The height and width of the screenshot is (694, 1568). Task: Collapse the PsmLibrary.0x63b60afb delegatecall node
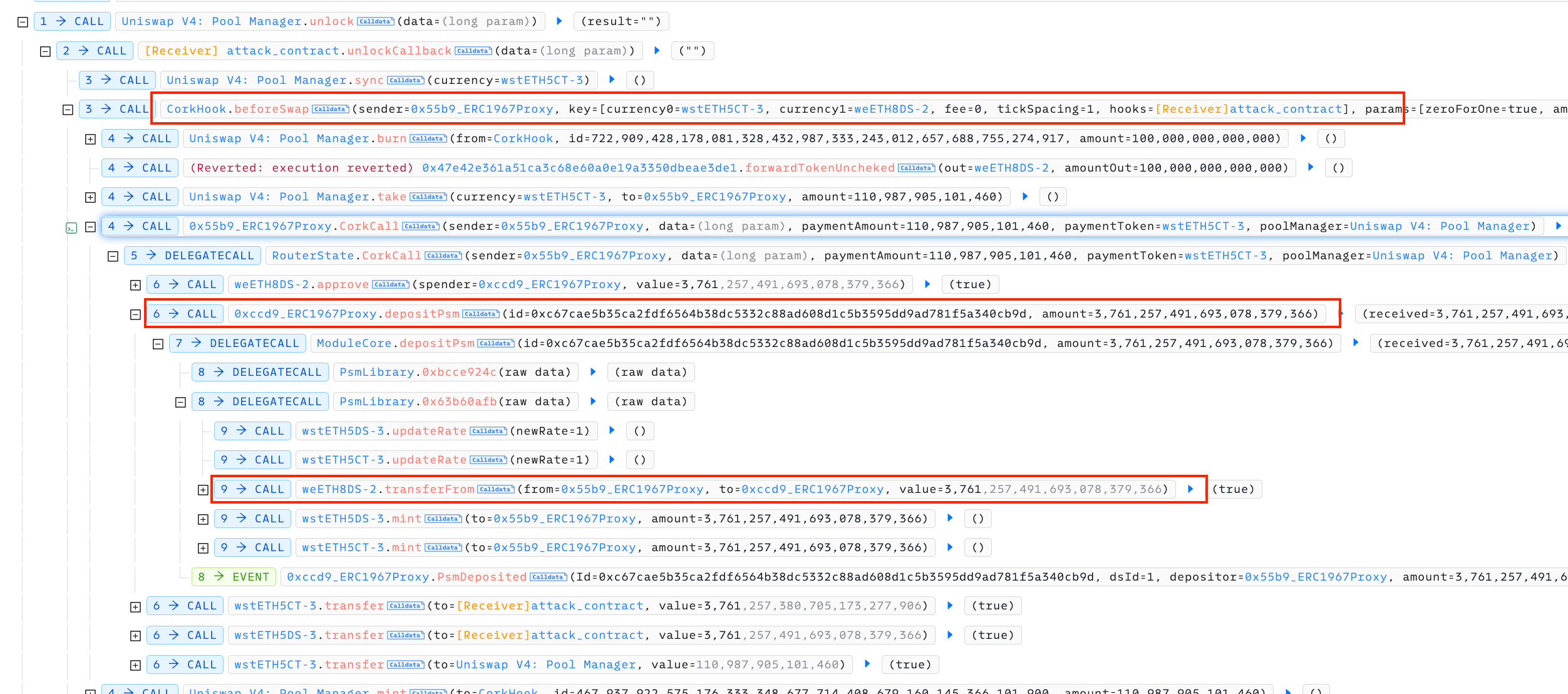(180, 402)
